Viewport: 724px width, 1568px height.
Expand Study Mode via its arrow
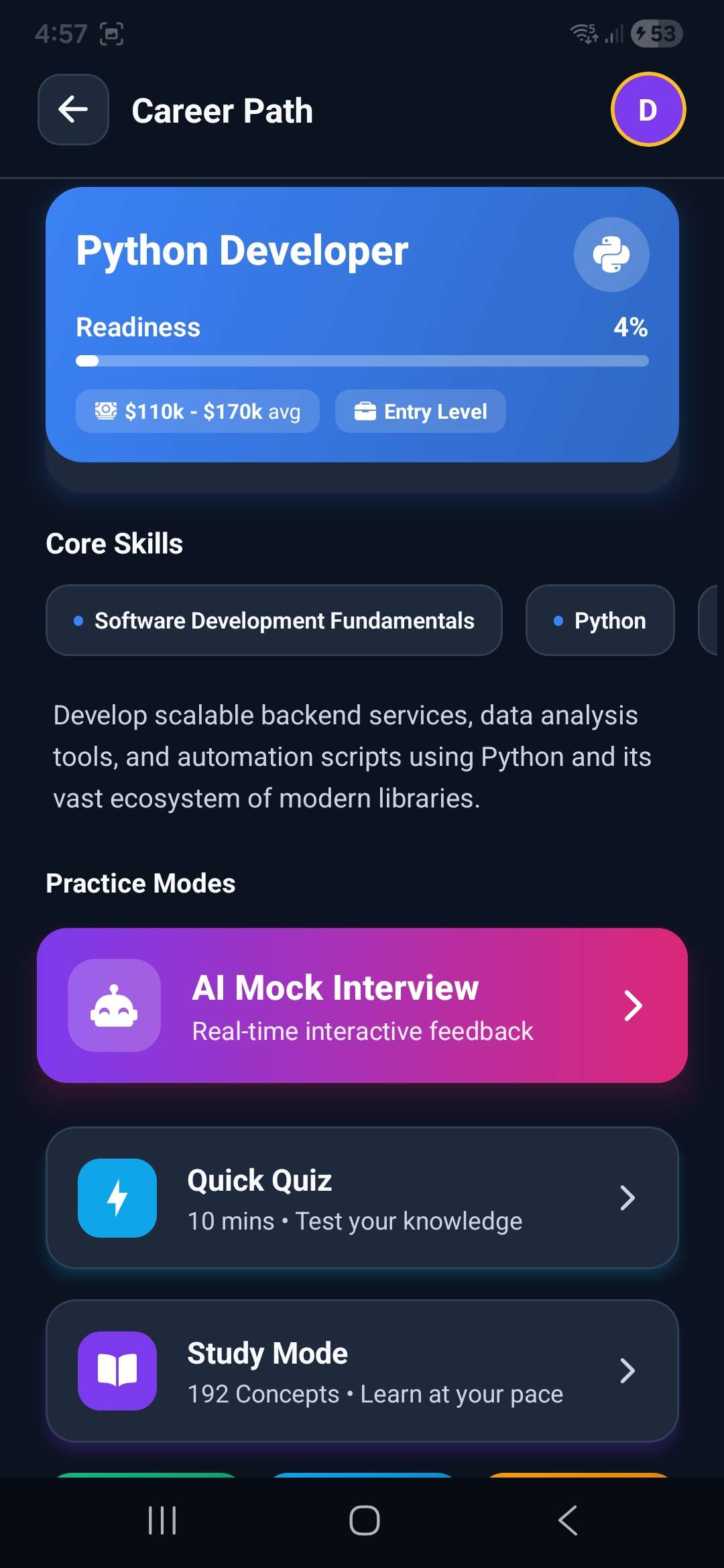click(x=627, y=1371)
